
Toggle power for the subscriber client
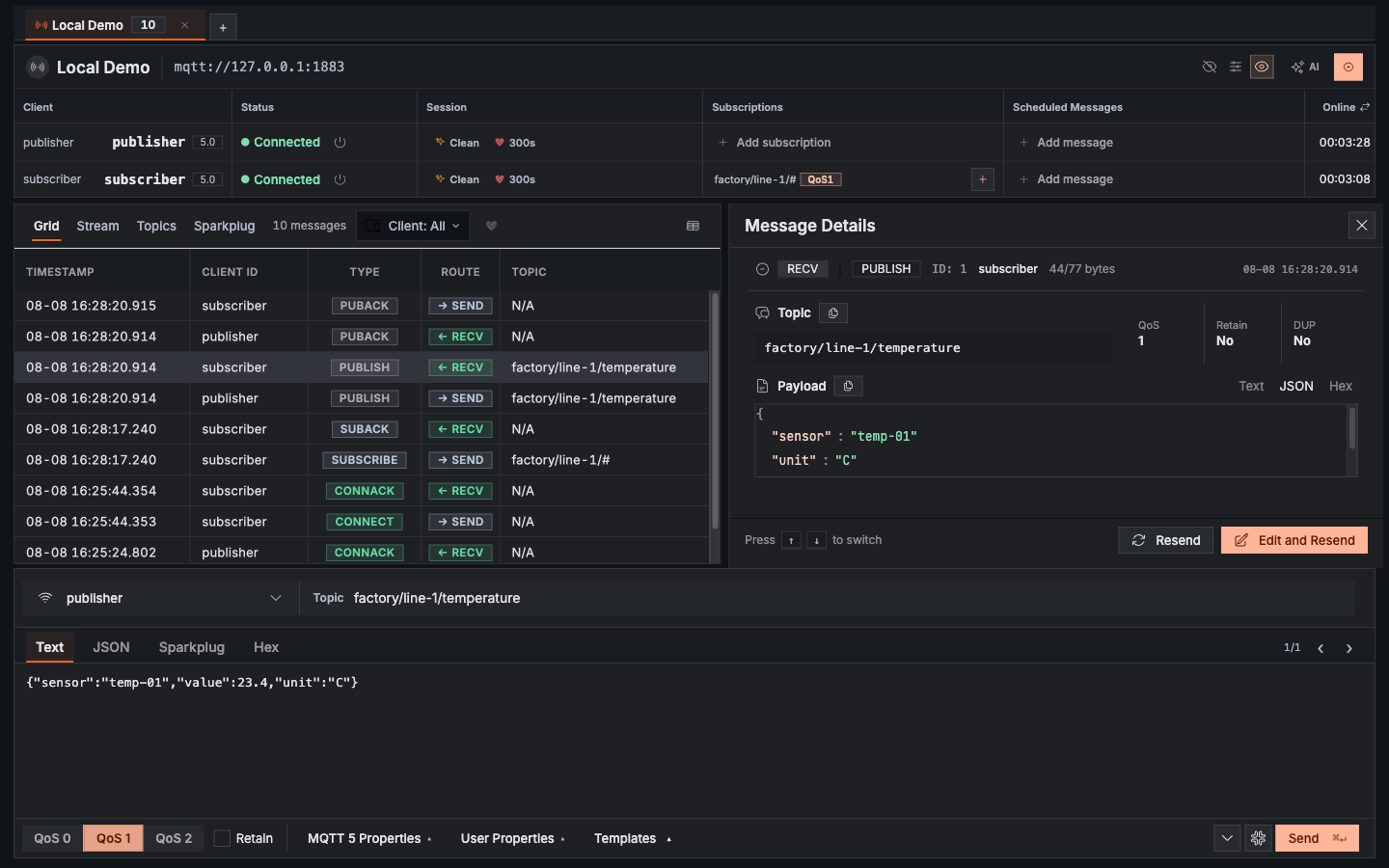[x=340, y=179]
